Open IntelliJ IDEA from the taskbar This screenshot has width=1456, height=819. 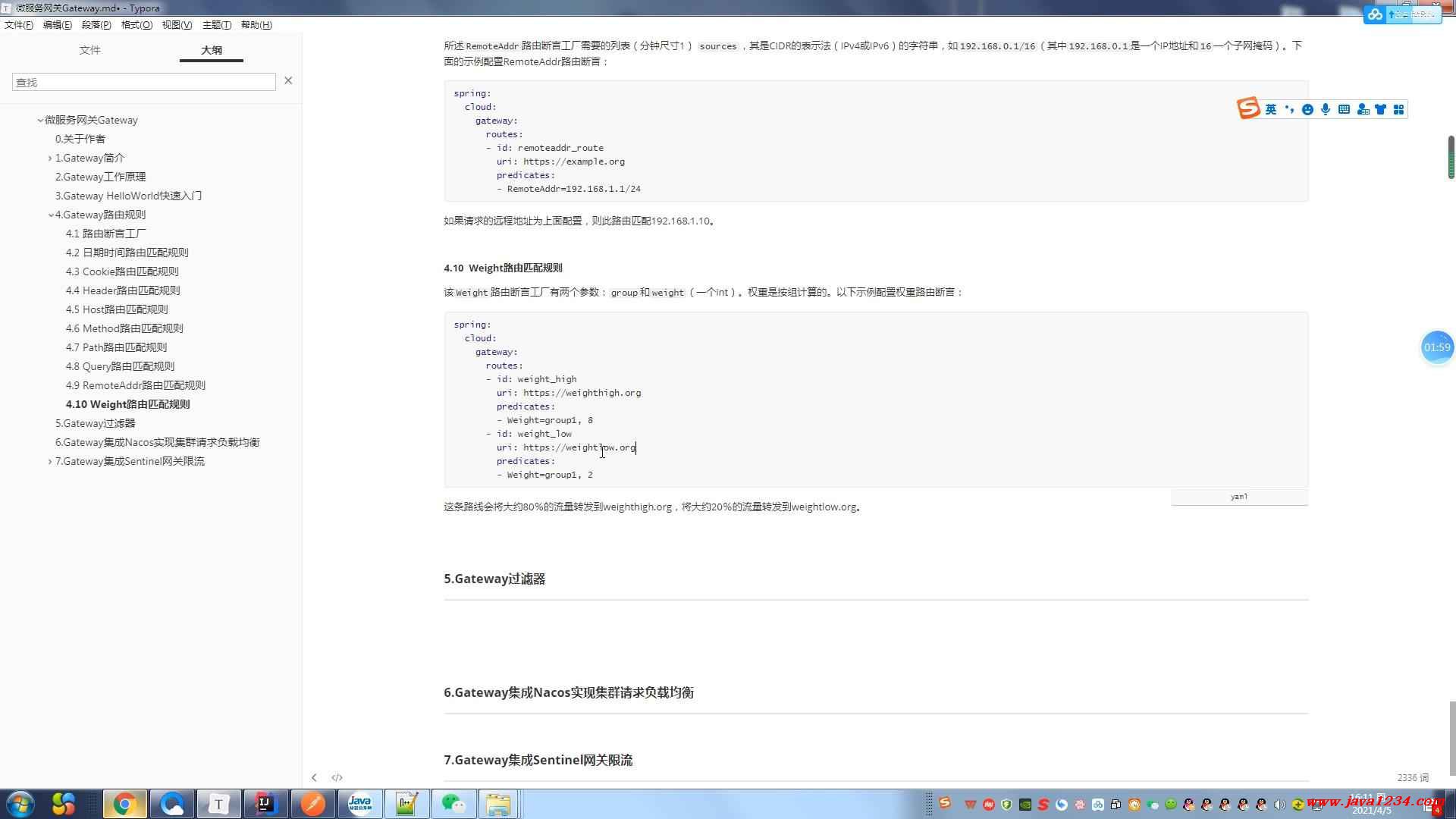[x=265, y=804]
